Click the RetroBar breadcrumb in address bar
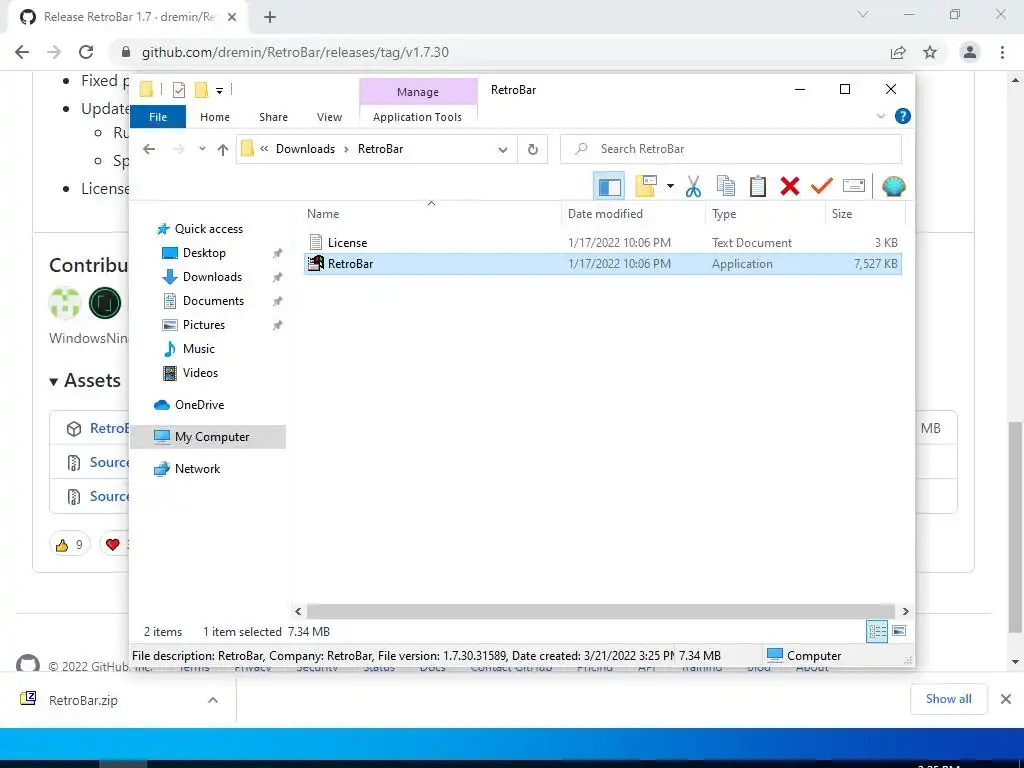Screen dimensions: 1024x768 click(380, 149)
